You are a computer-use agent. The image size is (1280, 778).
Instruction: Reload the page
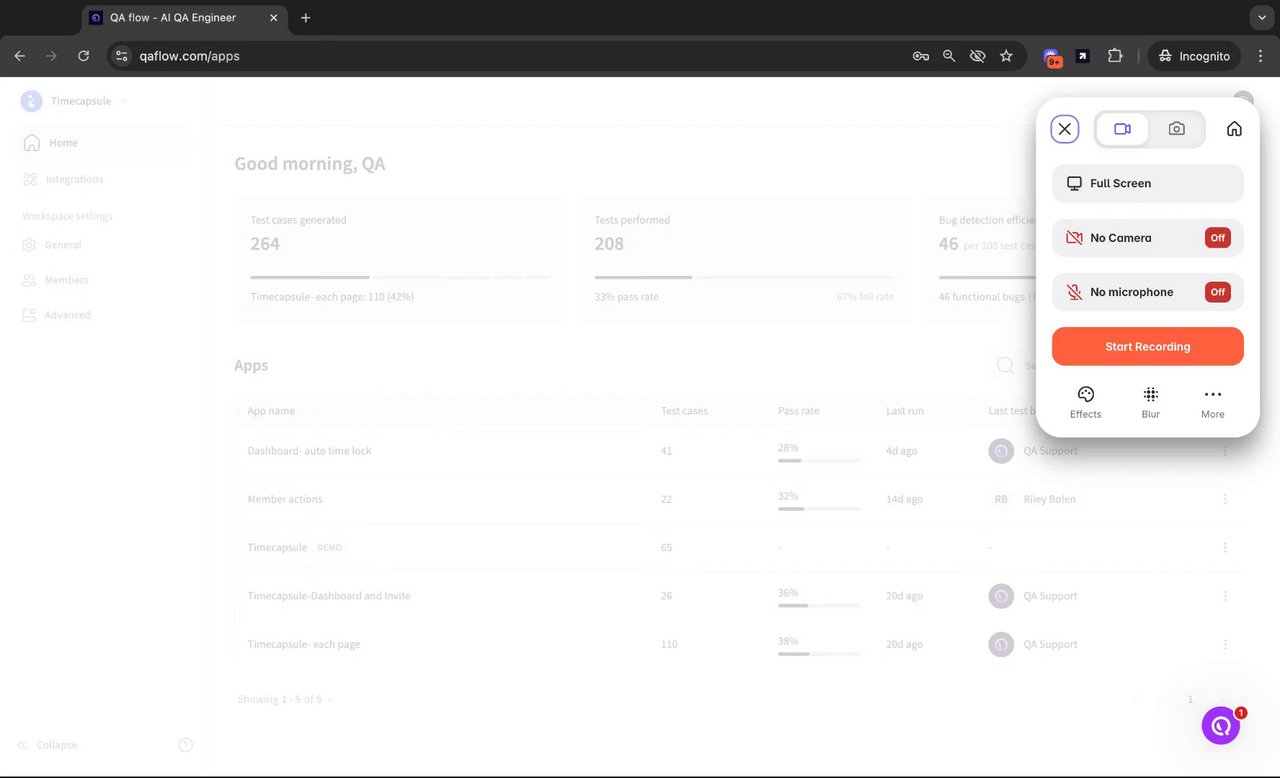(x=83, y=56)
